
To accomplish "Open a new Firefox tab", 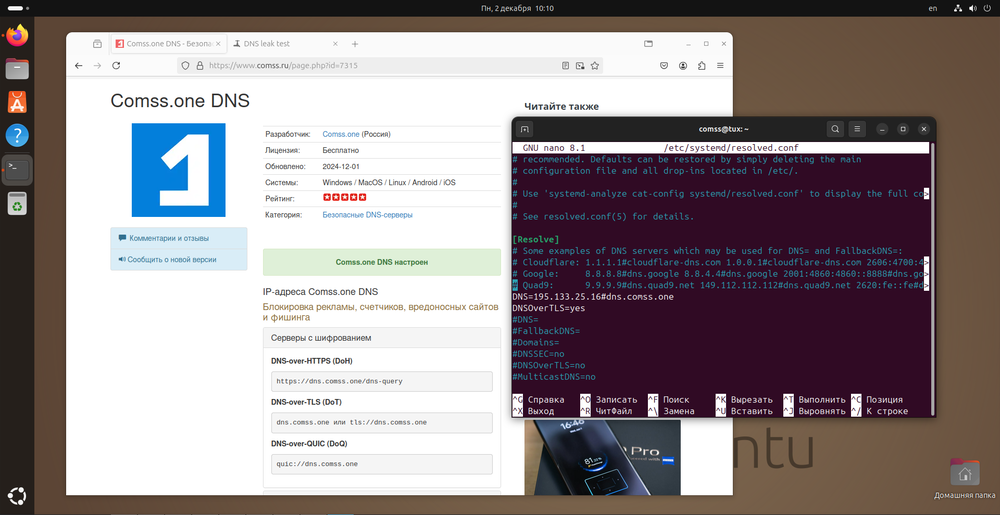I will 354,44.
